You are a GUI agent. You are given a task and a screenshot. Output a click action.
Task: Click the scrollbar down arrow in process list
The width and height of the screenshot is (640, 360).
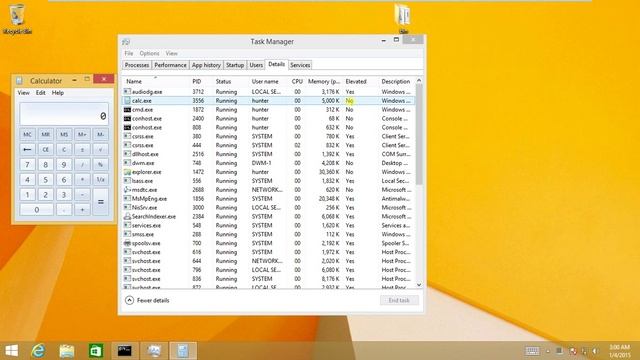pos(419,285)
